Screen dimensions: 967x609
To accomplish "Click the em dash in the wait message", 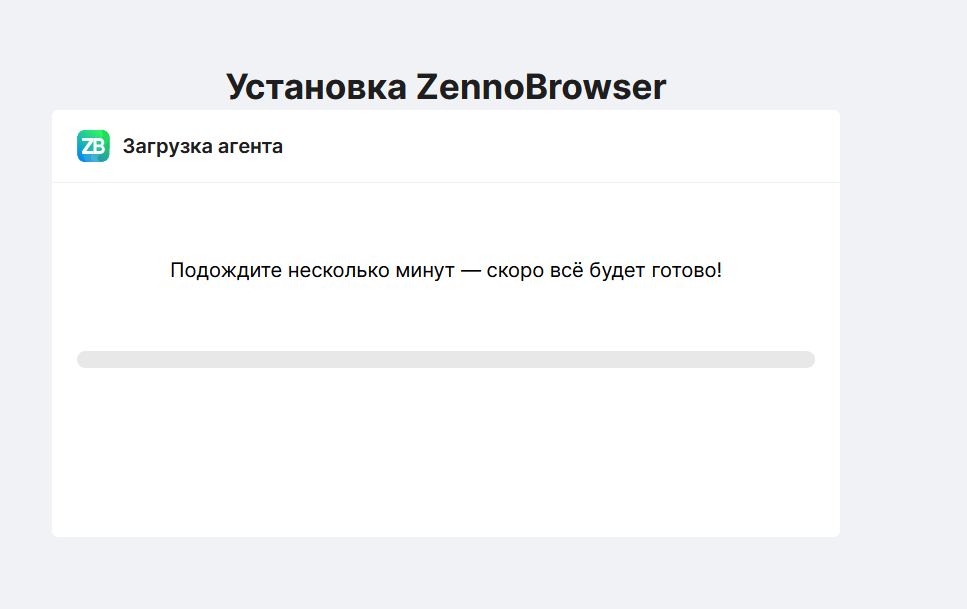I will click(x=471, y=271).
